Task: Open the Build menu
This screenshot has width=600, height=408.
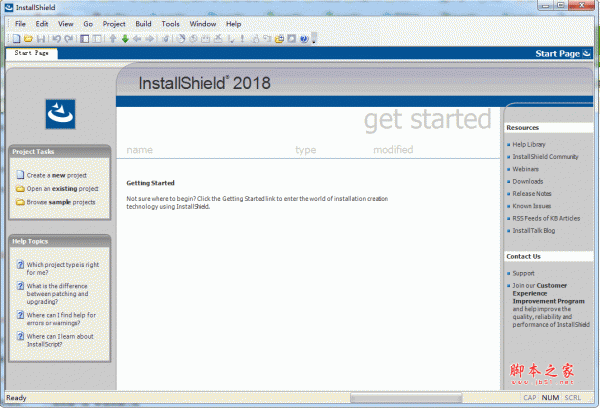Action: pos(143,24)
